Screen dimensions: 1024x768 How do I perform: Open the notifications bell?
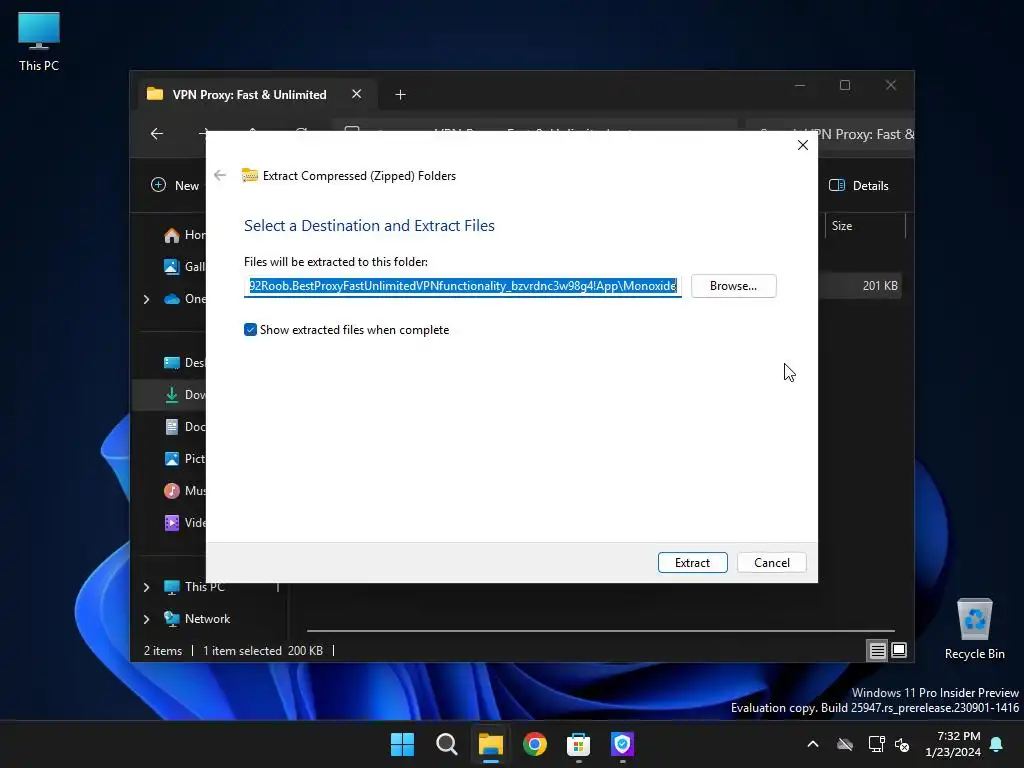coord(997,744)
